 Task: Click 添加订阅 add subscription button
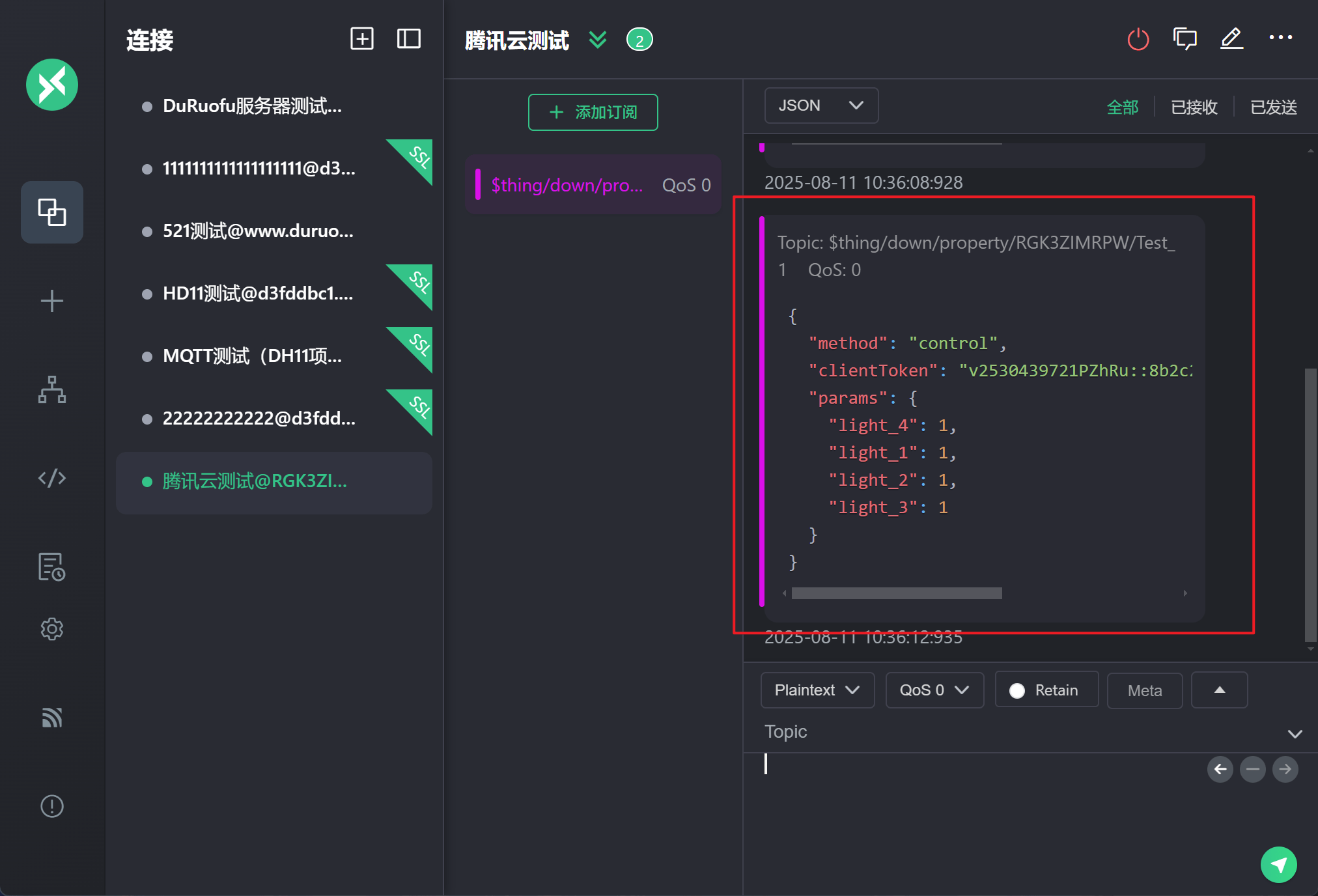(x=593, y=112)
